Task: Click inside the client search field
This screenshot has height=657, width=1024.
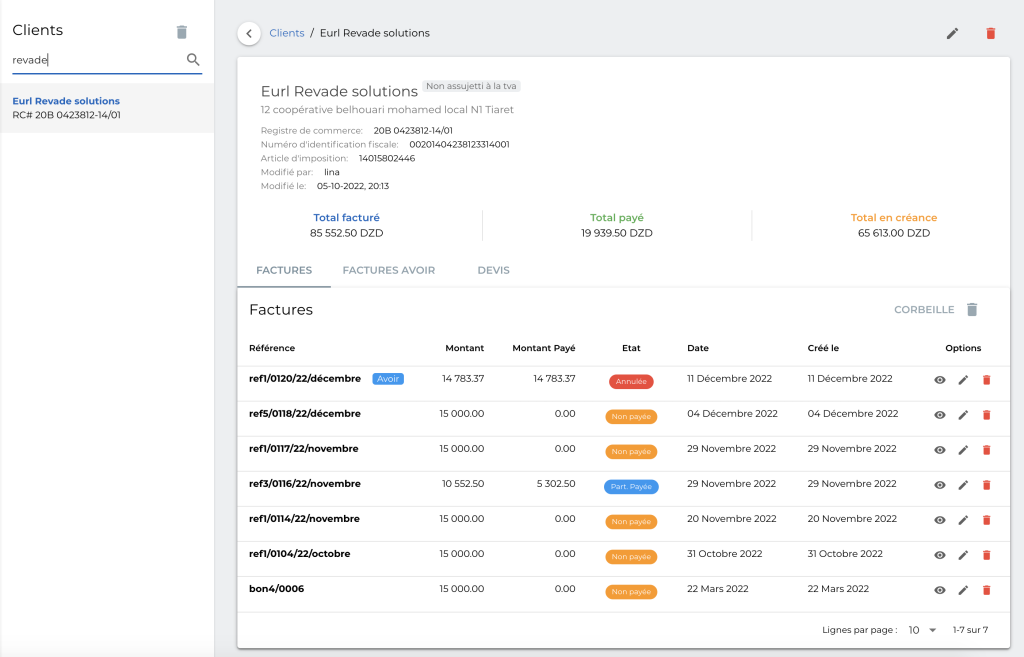Action: coord(90,60)
